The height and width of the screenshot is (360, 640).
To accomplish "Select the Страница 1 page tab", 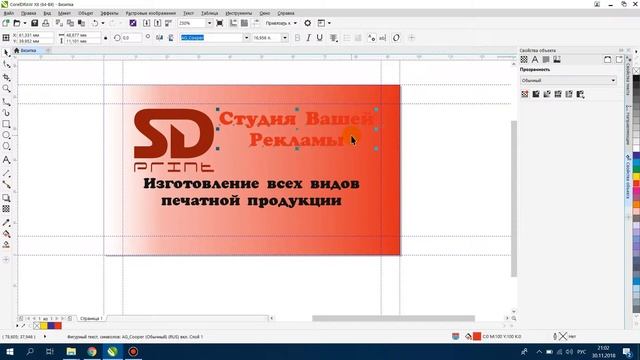I will coord(91,318).
